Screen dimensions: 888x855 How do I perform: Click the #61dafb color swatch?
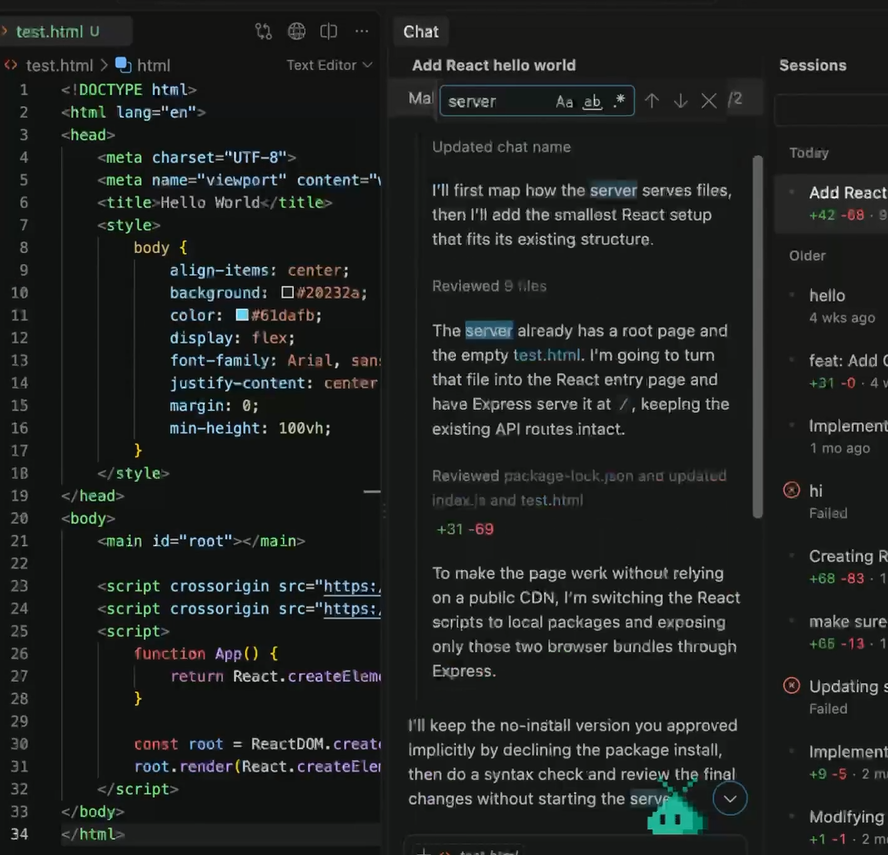tap(242, 315)
